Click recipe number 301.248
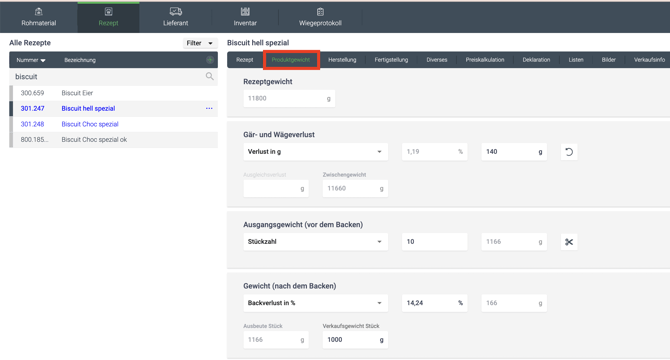 pos(32,124)
